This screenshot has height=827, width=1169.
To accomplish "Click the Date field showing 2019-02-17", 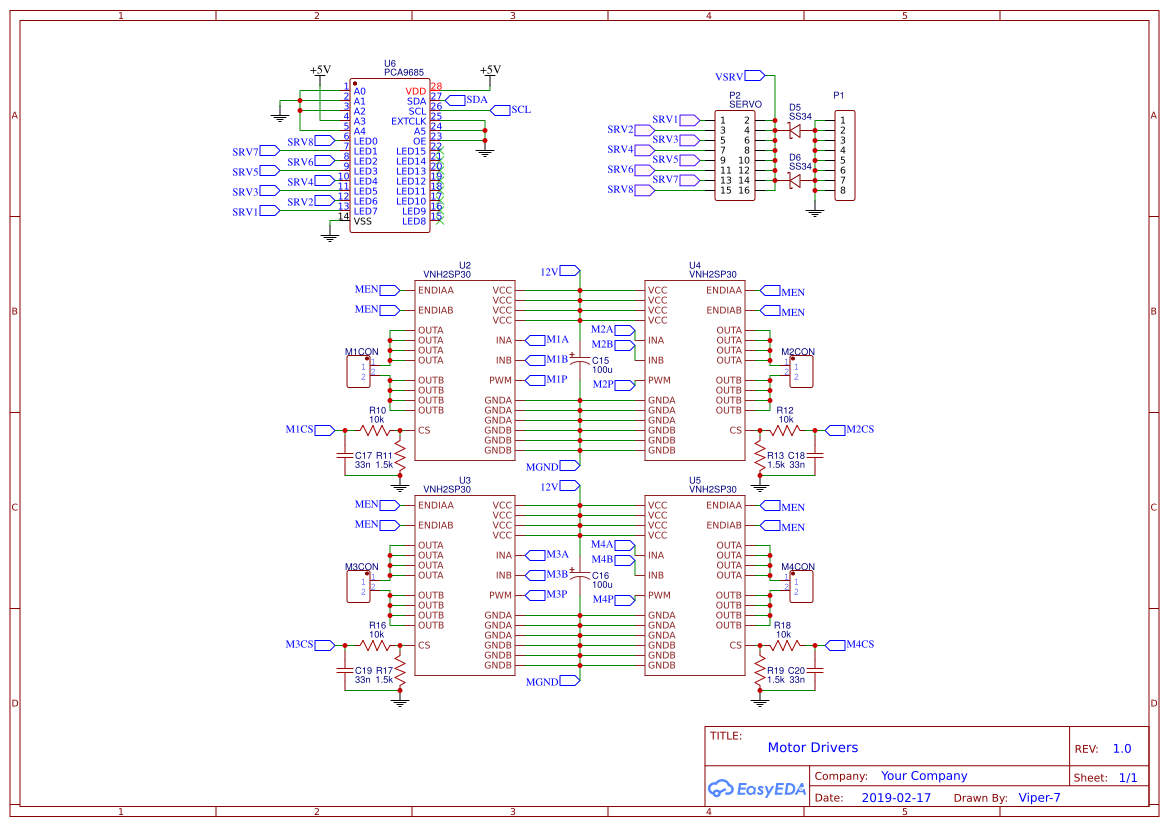I will (897, 797).
